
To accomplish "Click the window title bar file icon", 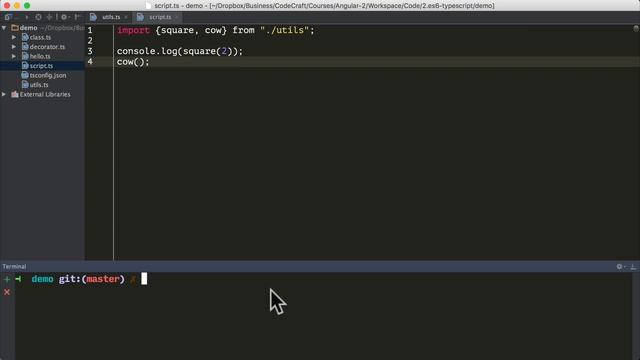I will pyautogui.click(x=148, y=6).
